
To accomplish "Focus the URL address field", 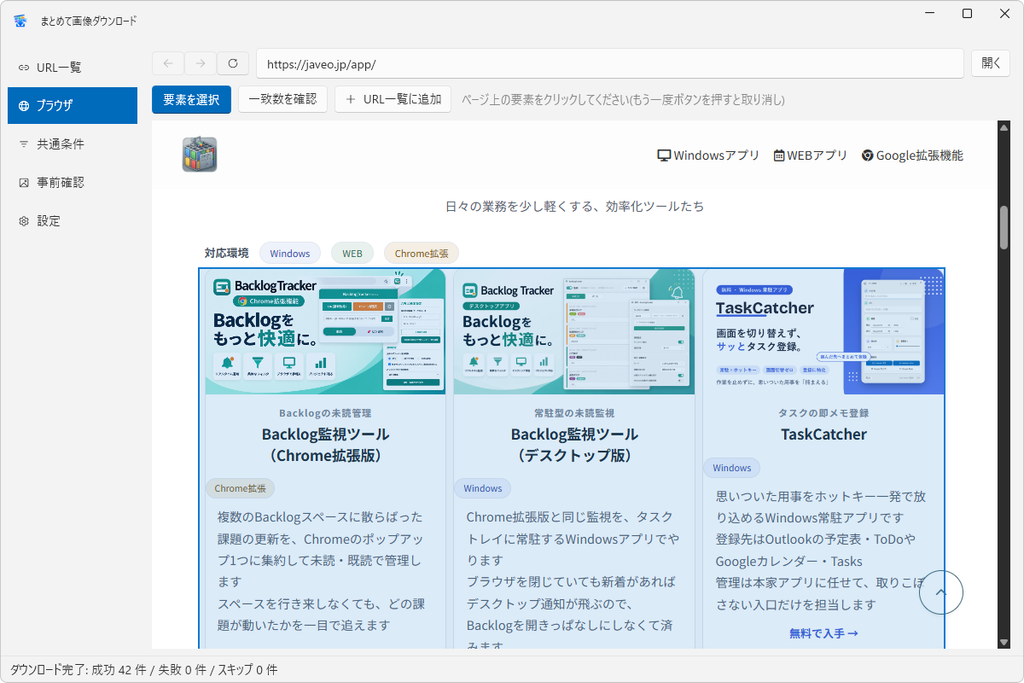I will [x=610, y=64].
